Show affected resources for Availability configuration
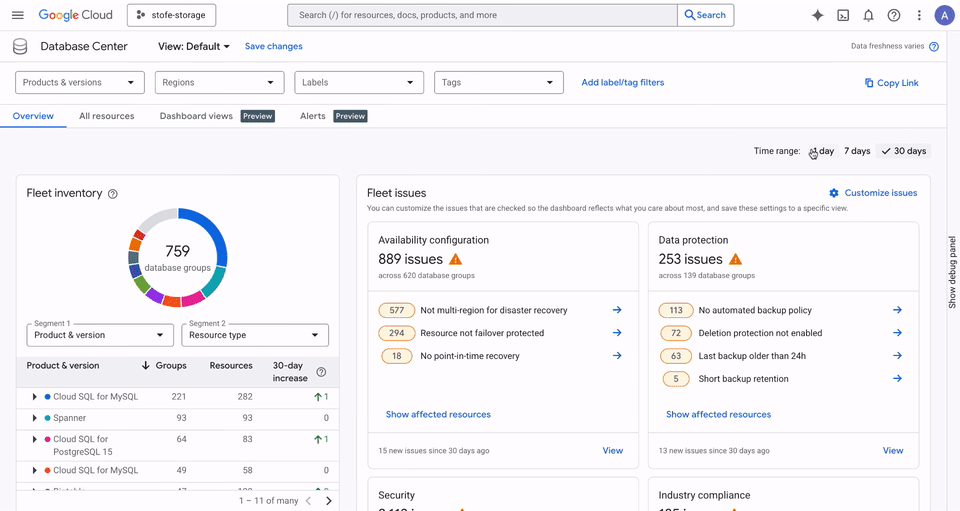This screenshot has height=511, width=960. pyautogui.click(x=438, y=414)
